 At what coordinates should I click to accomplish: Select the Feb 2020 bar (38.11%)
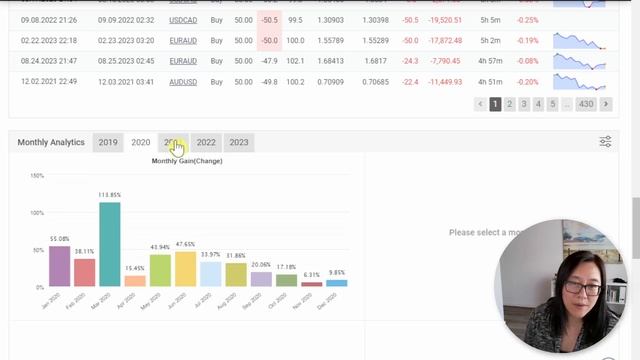point(84,272)
